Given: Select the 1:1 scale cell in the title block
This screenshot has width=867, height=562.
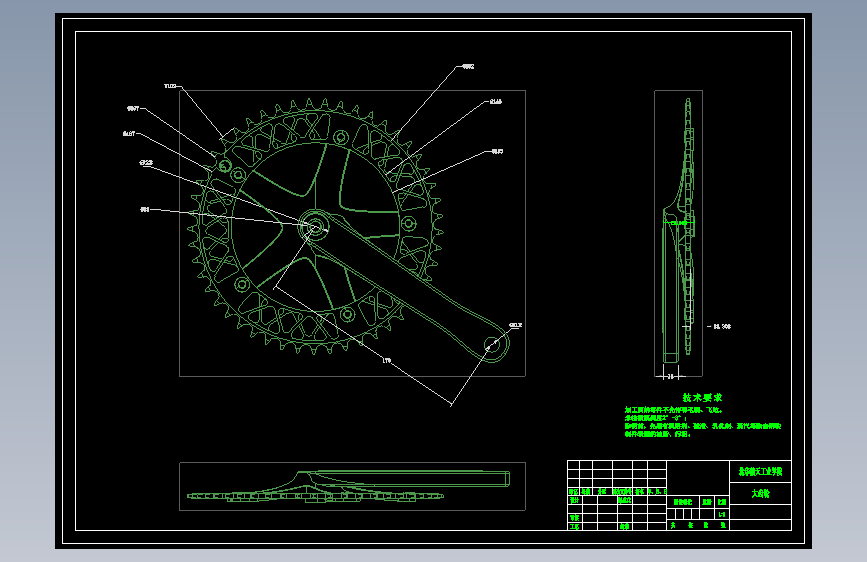Looking at the screenshot, I should [x=722, y=514].
